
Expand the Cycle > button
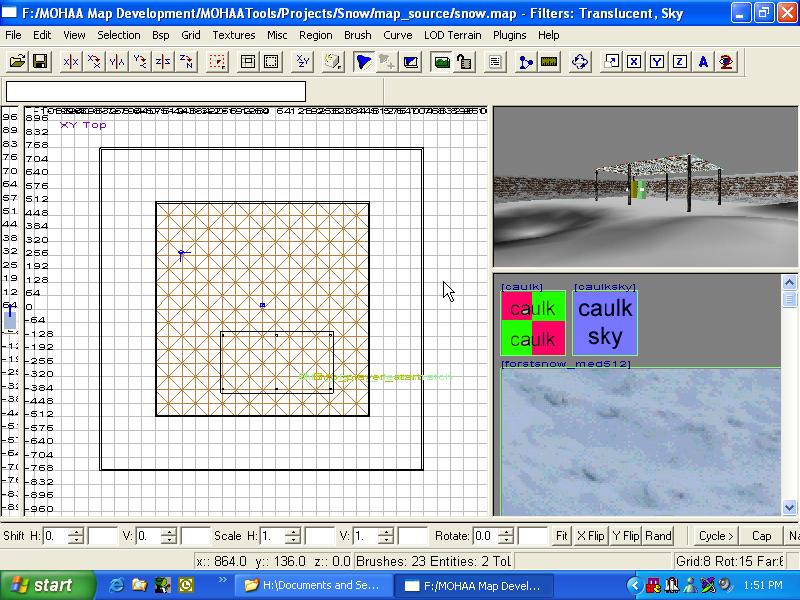tap(716, 536)
